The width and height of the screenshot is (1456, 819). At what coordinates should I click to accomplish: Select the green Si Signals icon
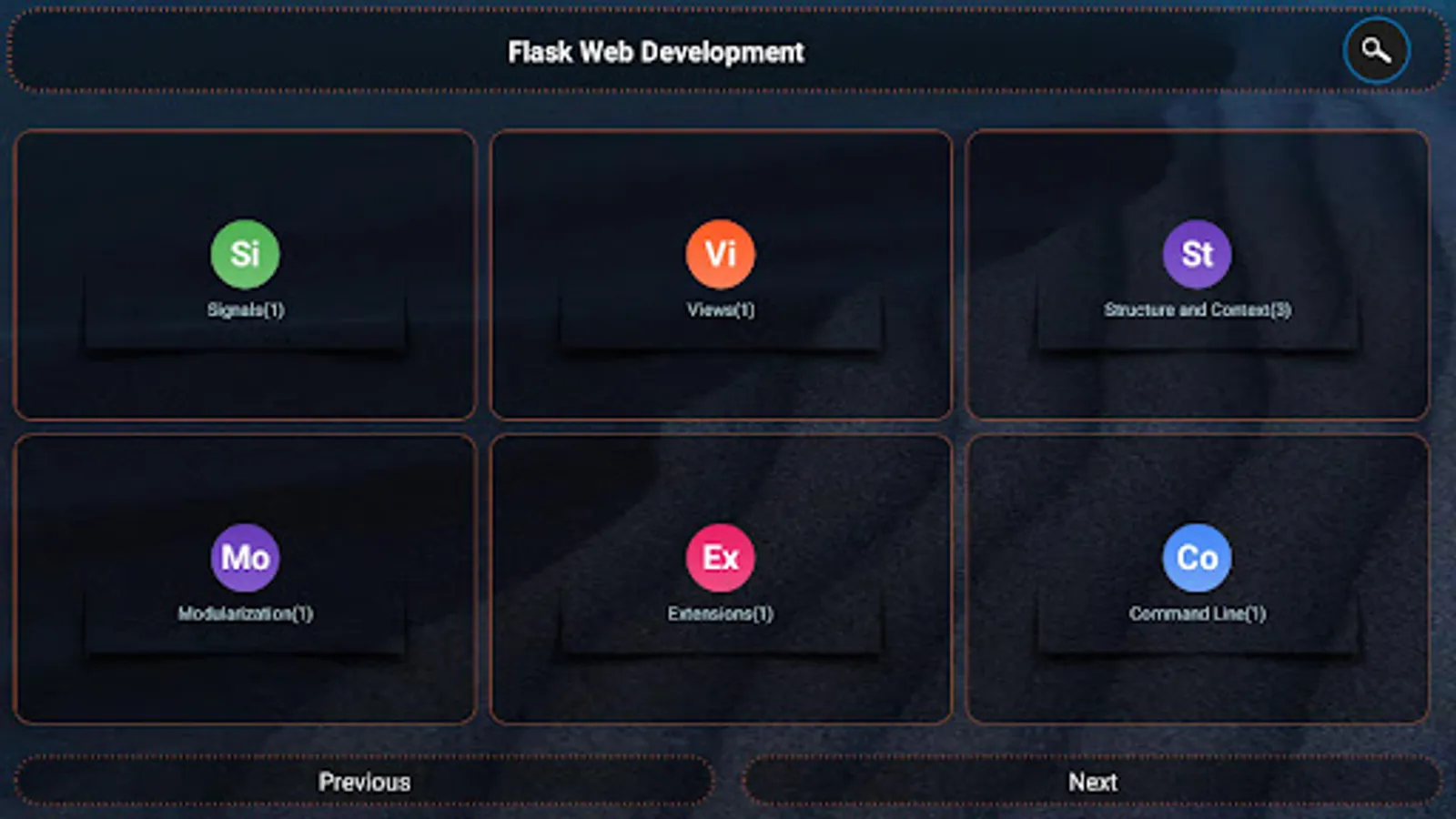pos(245,254)
